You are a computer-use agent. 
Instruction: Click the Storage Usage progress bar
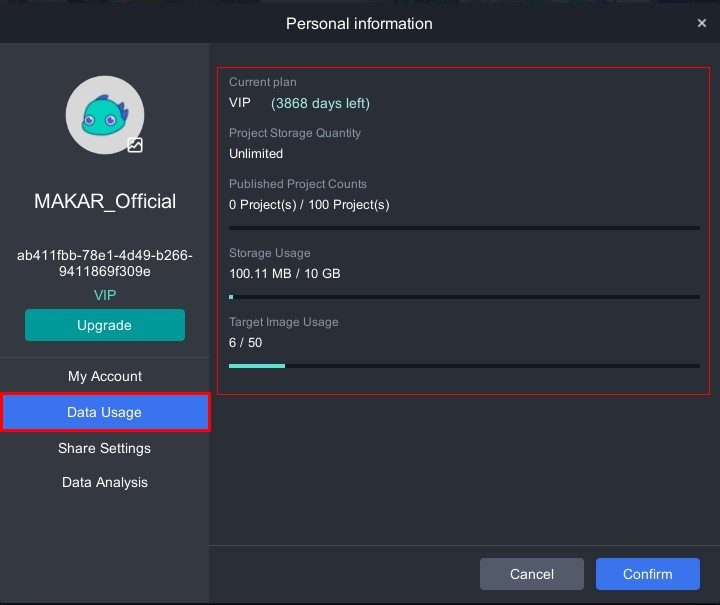(464, 297)
